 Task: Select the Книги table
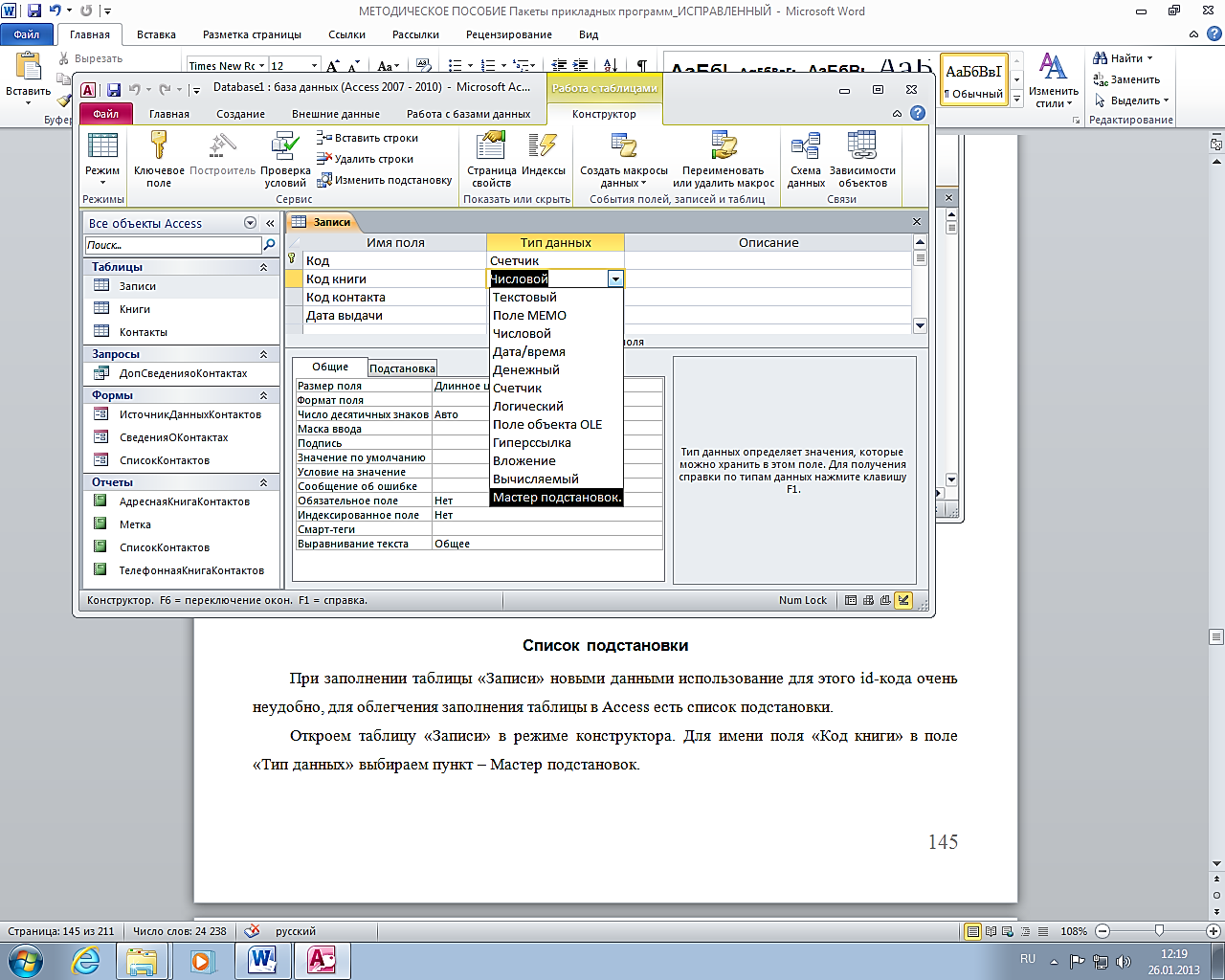coord(182,309)
